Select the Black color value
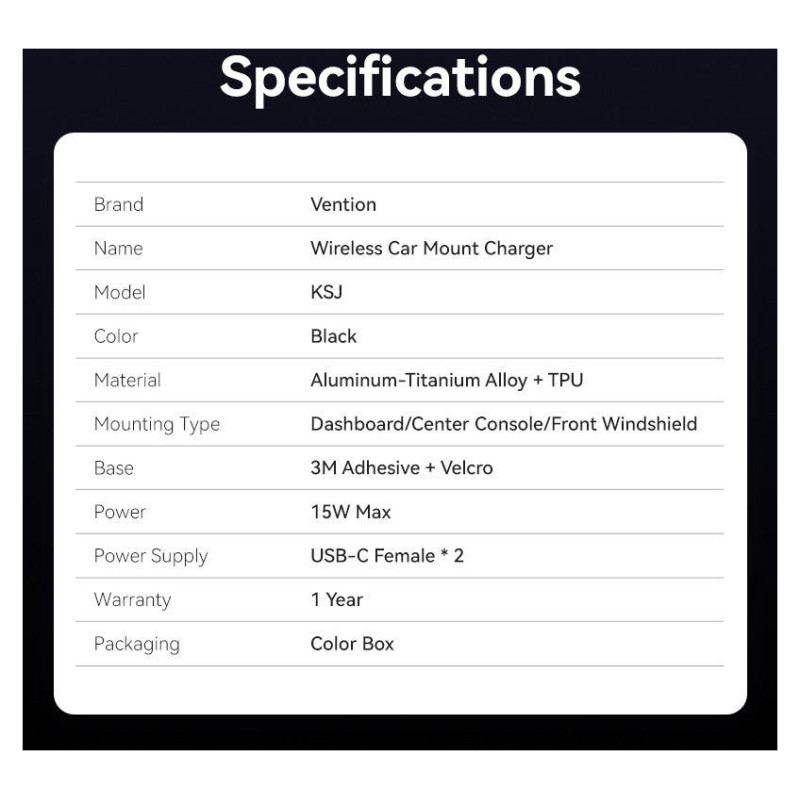800x800 pixels. (x=333, y=336)
